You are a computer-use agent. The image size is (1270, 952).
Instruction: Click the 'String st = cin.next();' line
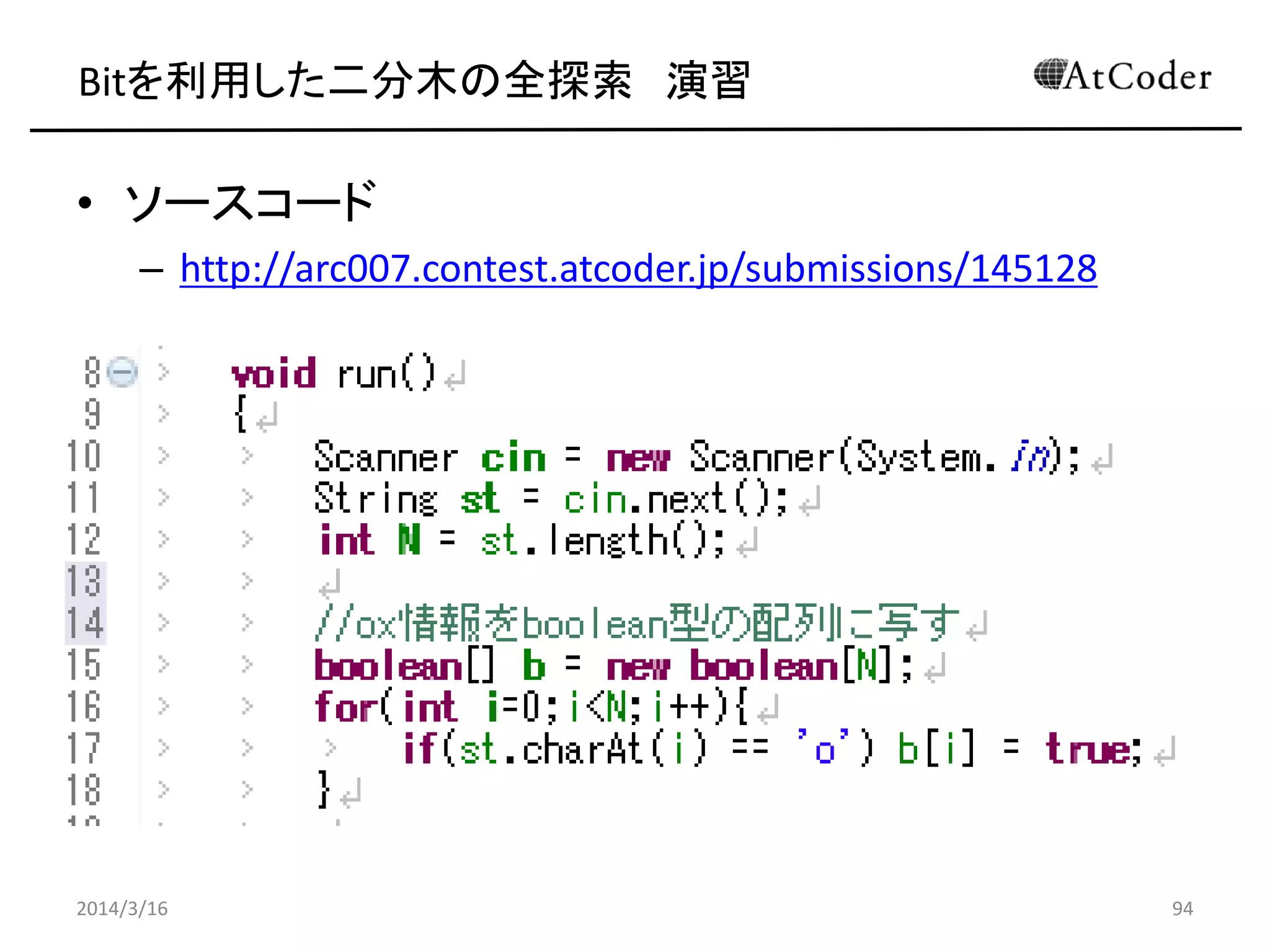coord(551,500)
